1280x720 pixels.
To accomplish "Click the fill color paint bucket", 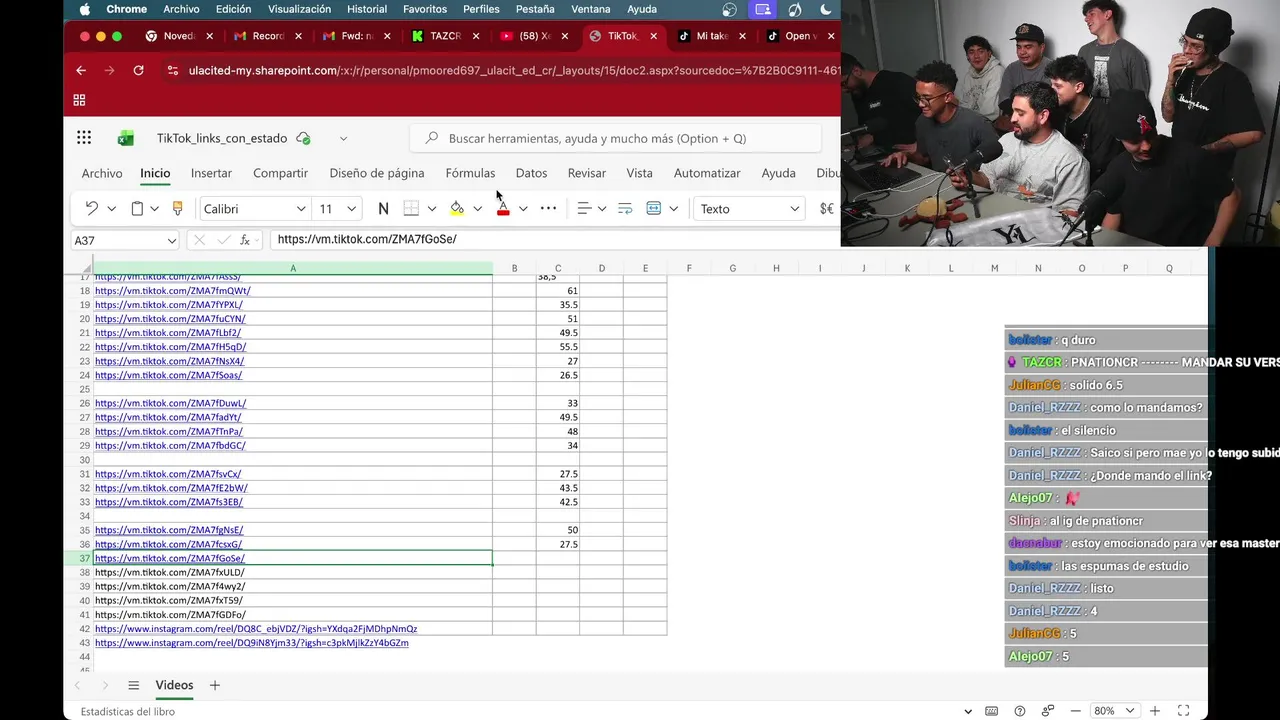I will pos(457,208).
